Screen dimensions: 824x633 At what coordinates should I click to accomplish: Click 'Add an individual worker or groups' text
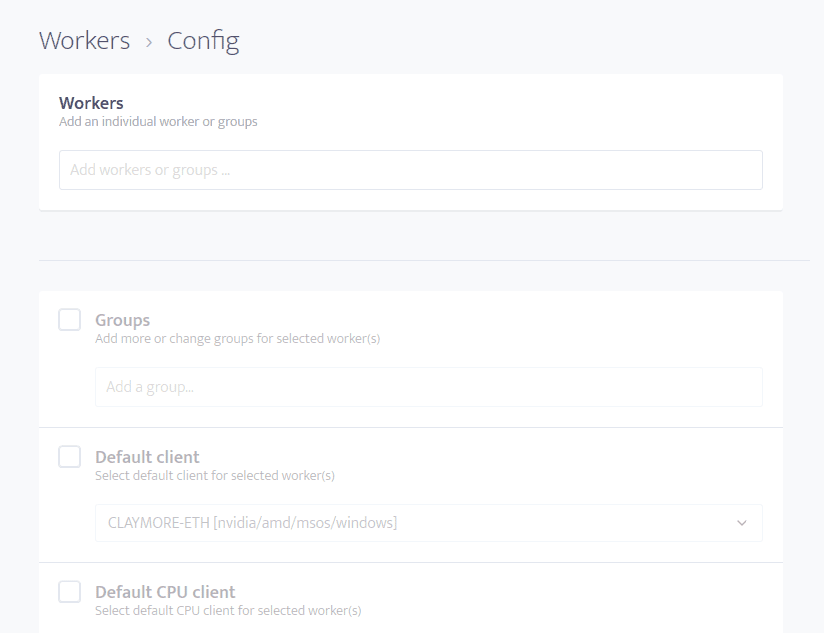pos(158,121)
